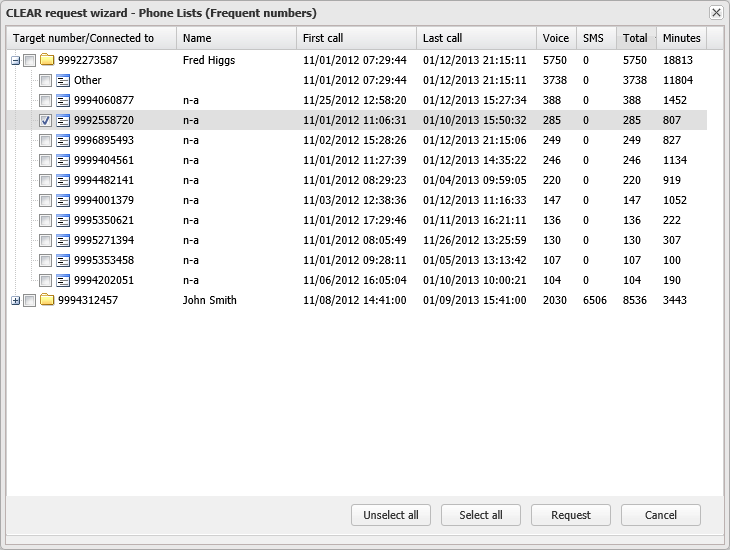Click the contact card icon beside 9994202051
The image size is (730, 550).
pyautogui.click(x=63, y=280)
